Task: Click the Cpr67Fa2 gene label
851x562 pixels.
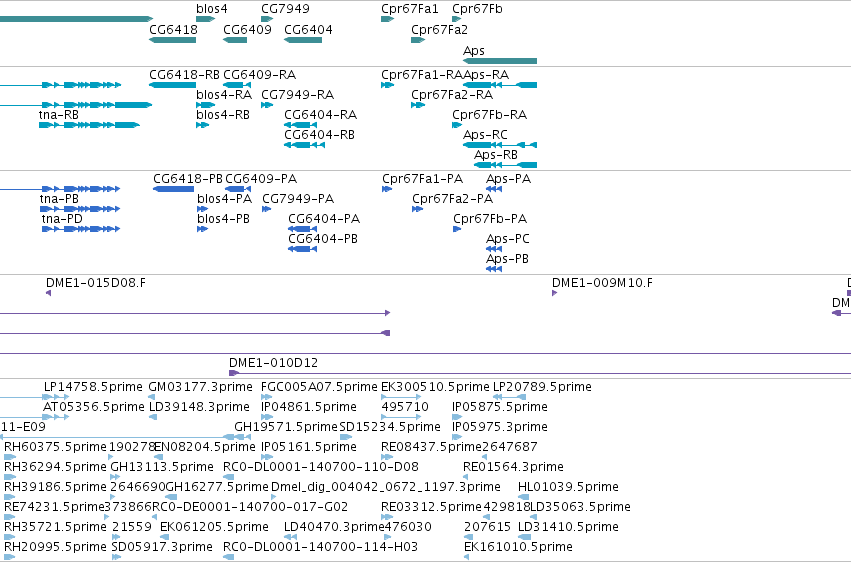Action: tap(439, 29)
